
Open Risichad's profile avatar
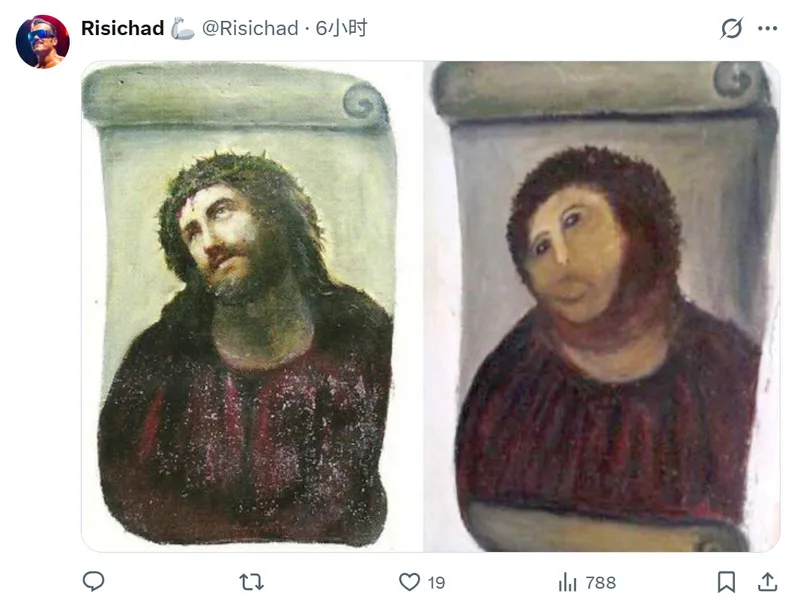[41, 29]
